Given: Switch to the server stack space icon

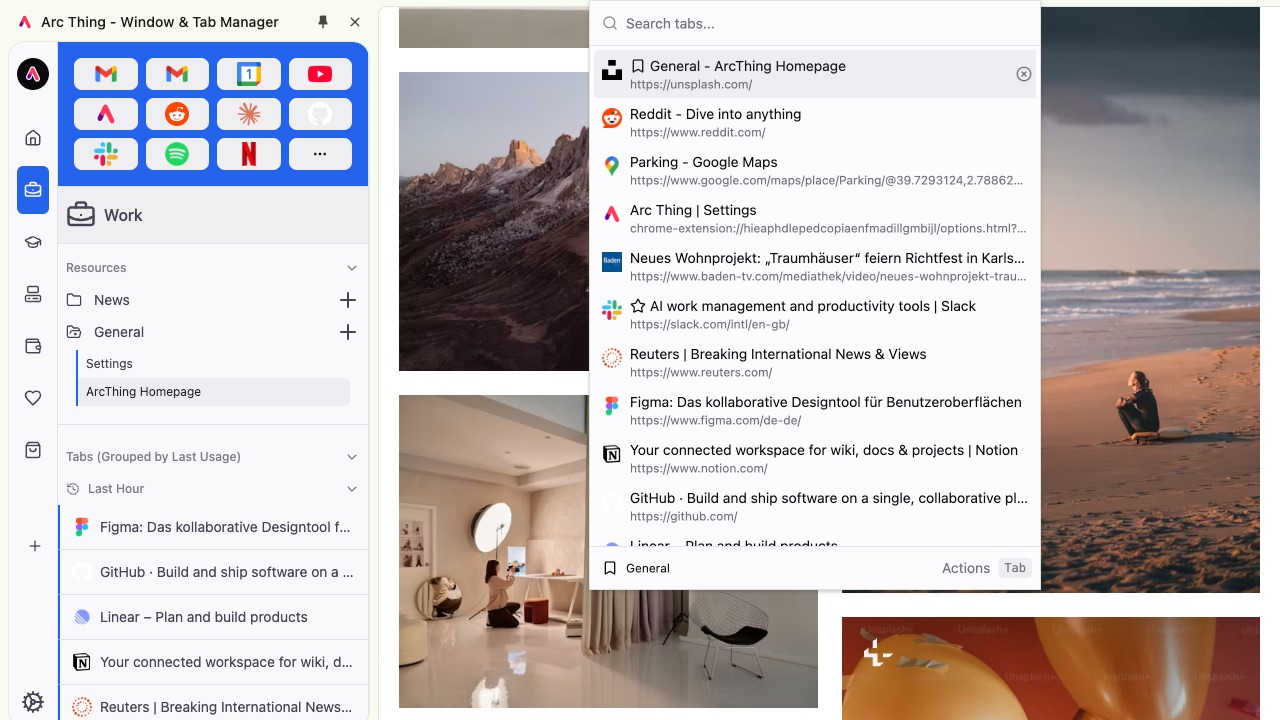Looking at the screenshot, I should pos(33,294).
